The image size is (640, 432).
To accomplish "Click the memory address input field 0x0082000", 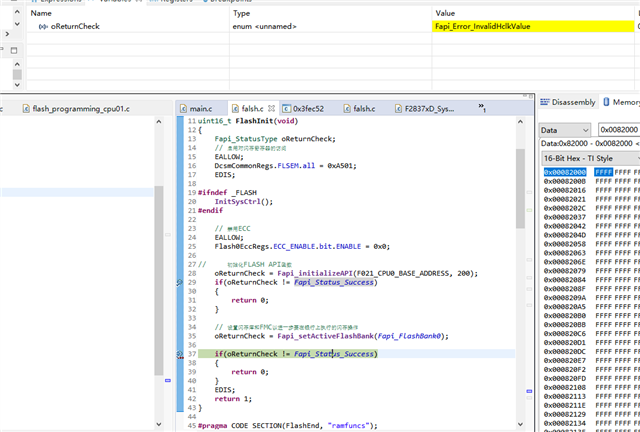I will (x=620, y=130).
